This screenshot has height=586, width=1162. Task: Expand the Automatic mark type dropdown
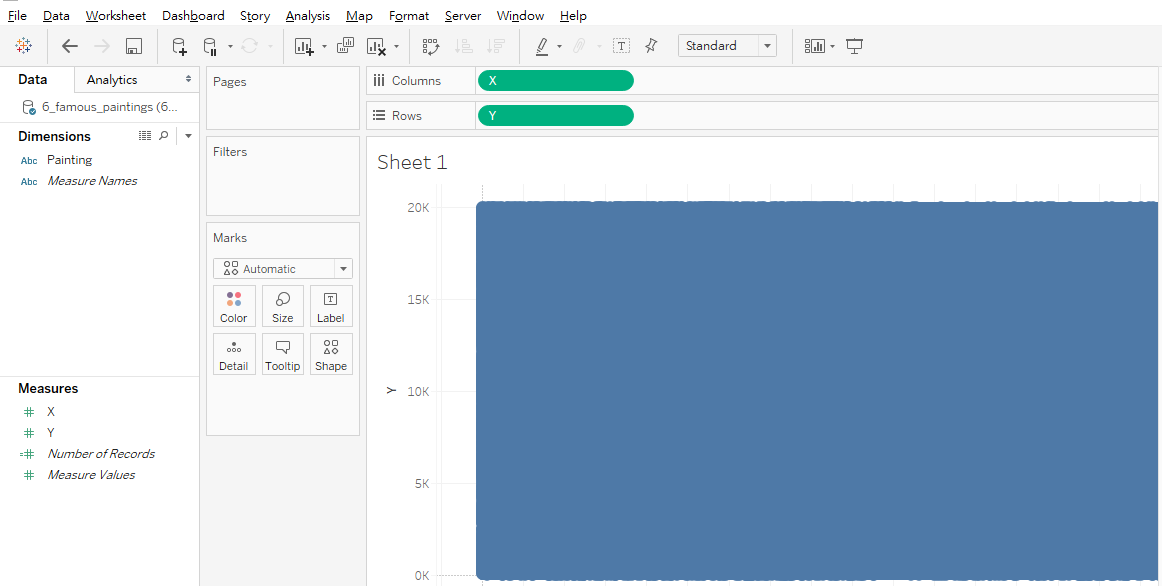click(343, 269)
